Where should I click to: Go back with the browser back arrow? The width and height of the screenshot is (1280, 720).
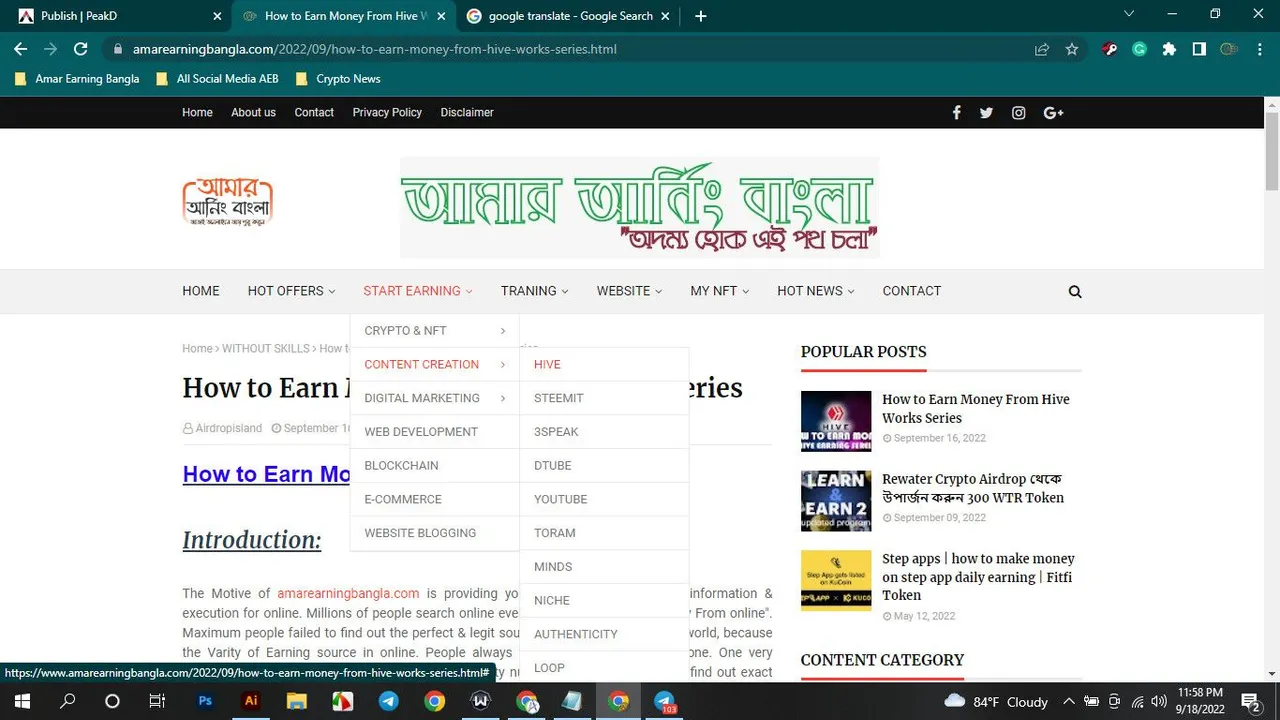pyautogui.click(x=20, y=49)
